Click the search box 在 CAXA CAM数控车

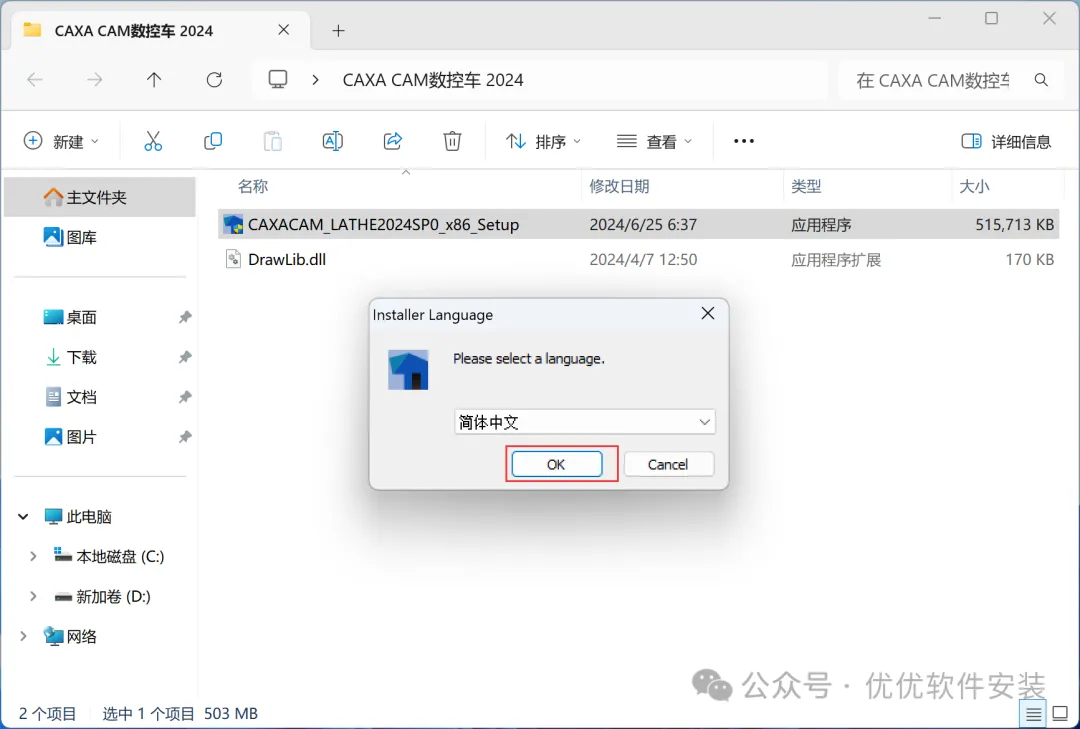point(933,80)
